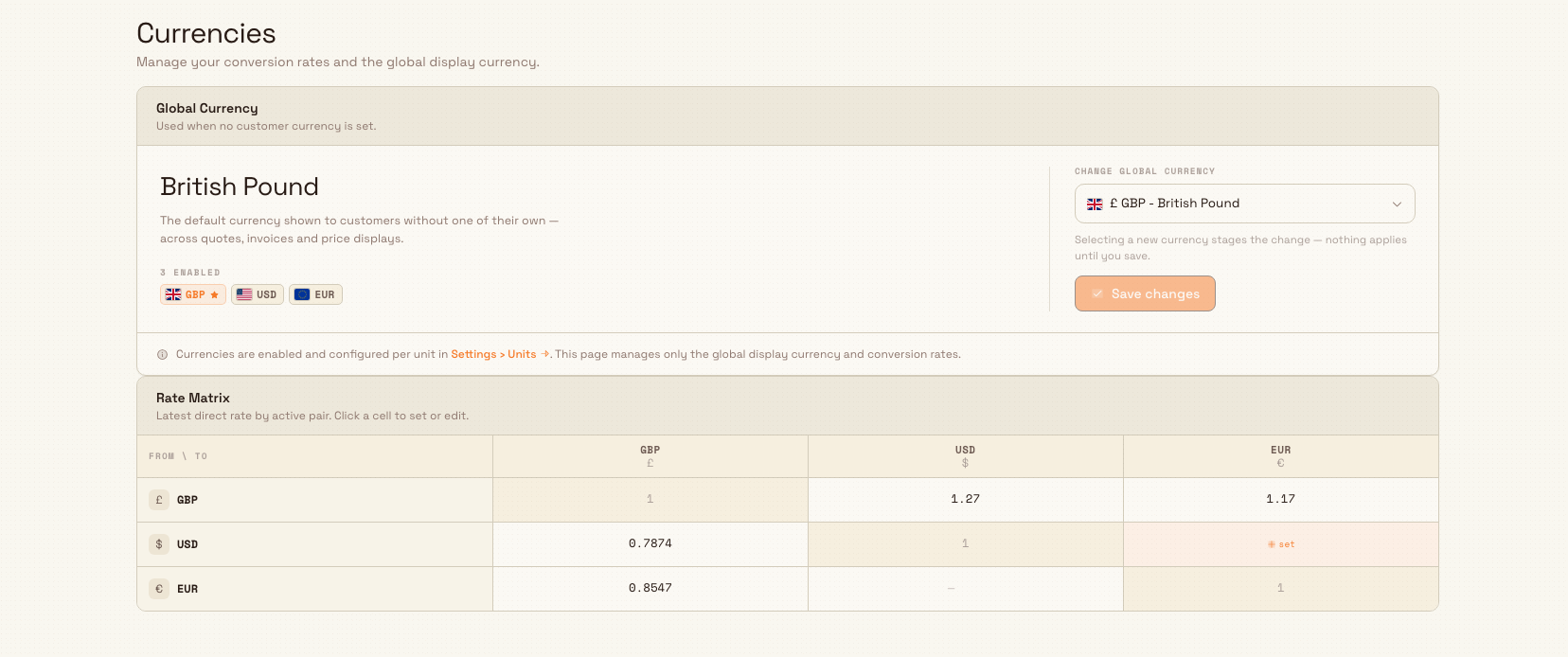This screenshot has width=1568, height=657.
Task: Click the EUR column header
Action: [x=1281, y=456]
